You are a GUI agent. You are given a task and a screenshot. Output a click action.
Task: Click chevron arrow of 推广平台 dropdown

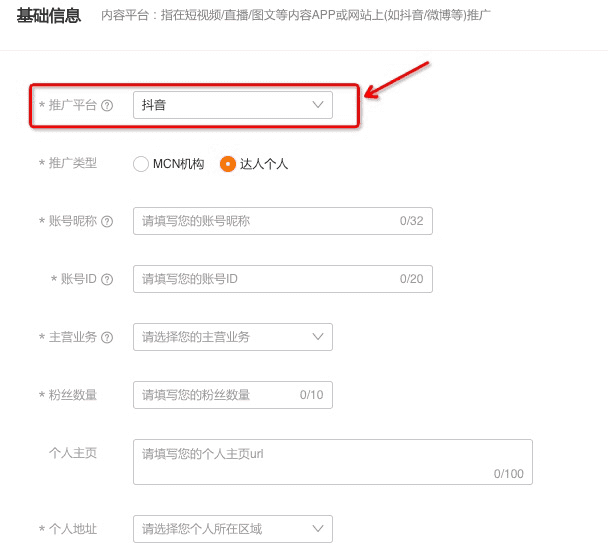pos(318,105)
